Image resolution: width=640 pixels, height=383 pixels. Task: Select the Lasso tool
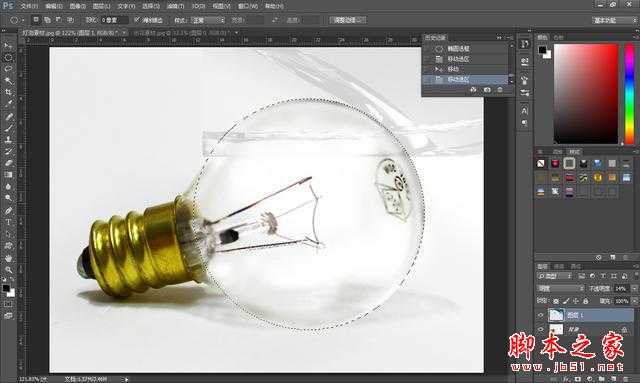(8, 69)
